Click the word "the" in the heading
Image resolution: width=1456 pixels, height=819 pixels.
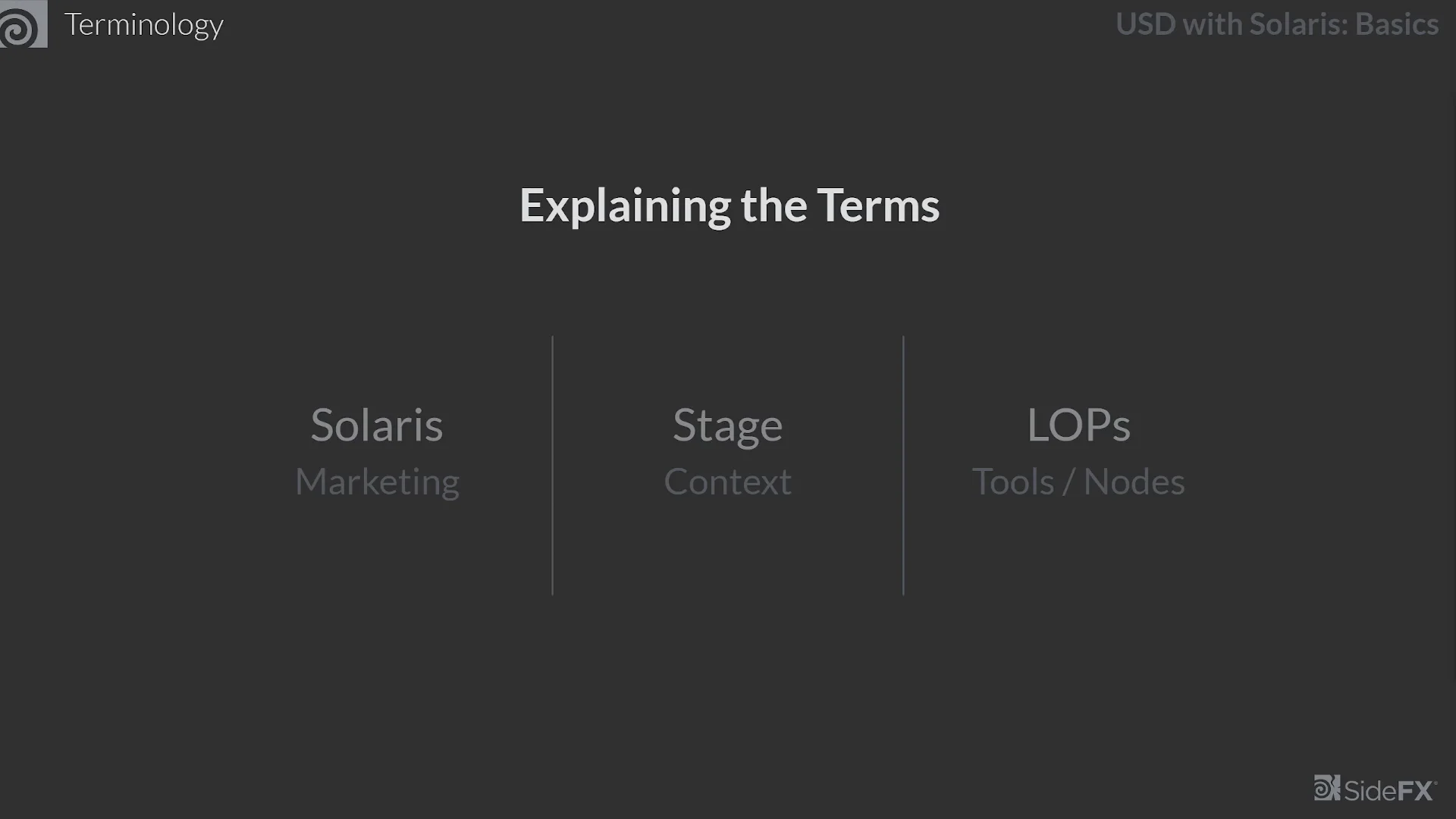coord(773,206)
